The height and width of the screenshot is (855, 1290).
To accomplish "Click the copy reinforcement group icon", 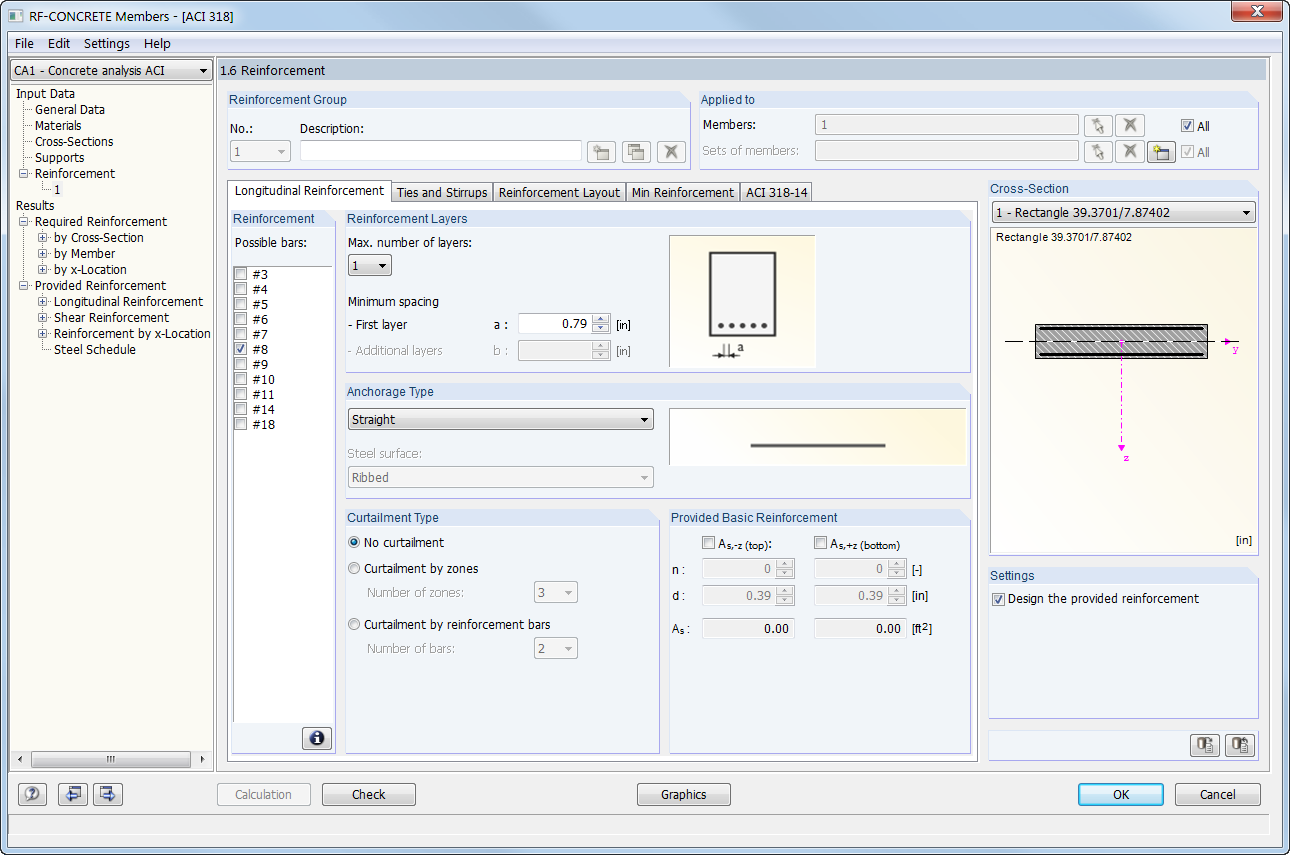I will click(x=636, y=152).
